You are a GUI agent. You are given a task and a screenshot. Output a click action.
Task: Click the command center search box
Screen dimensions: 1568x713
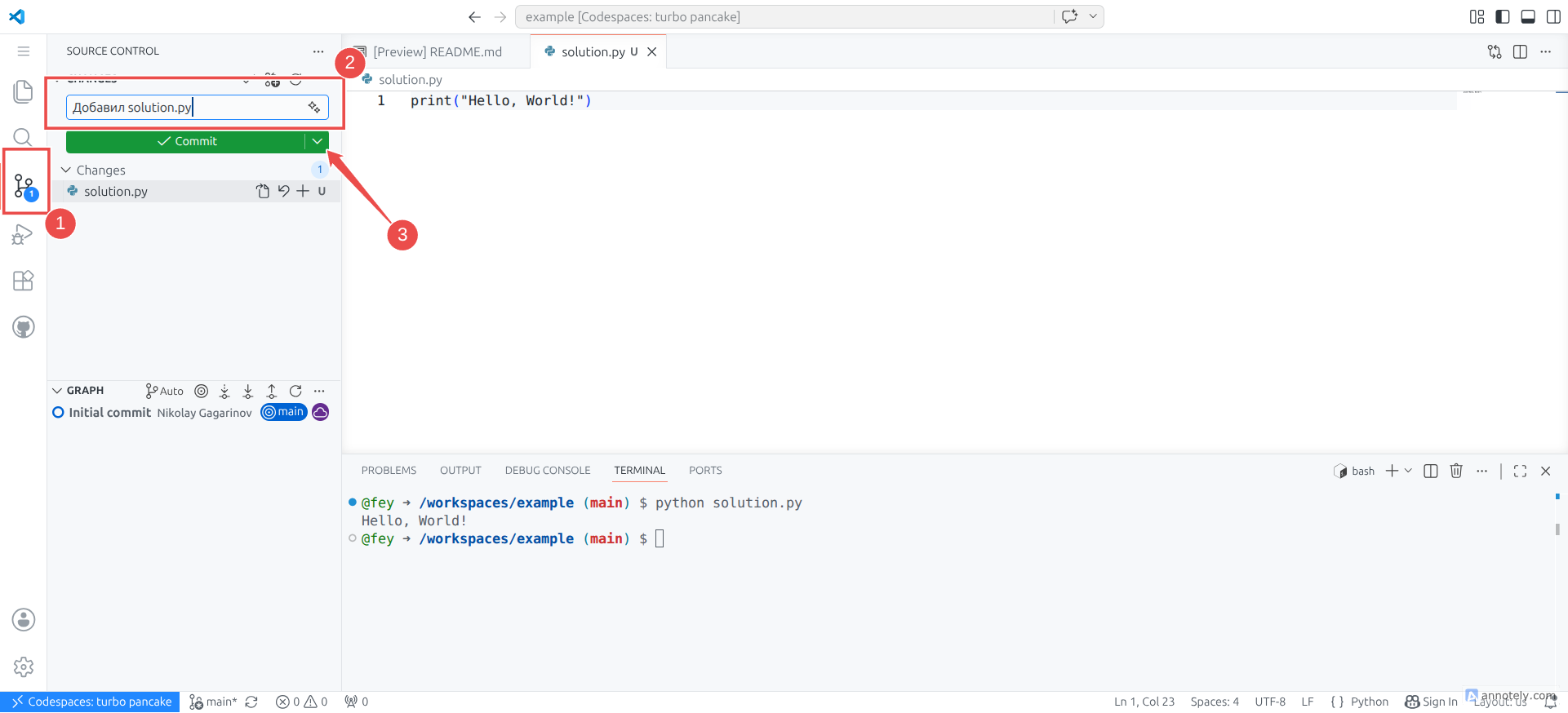[784, 16]
